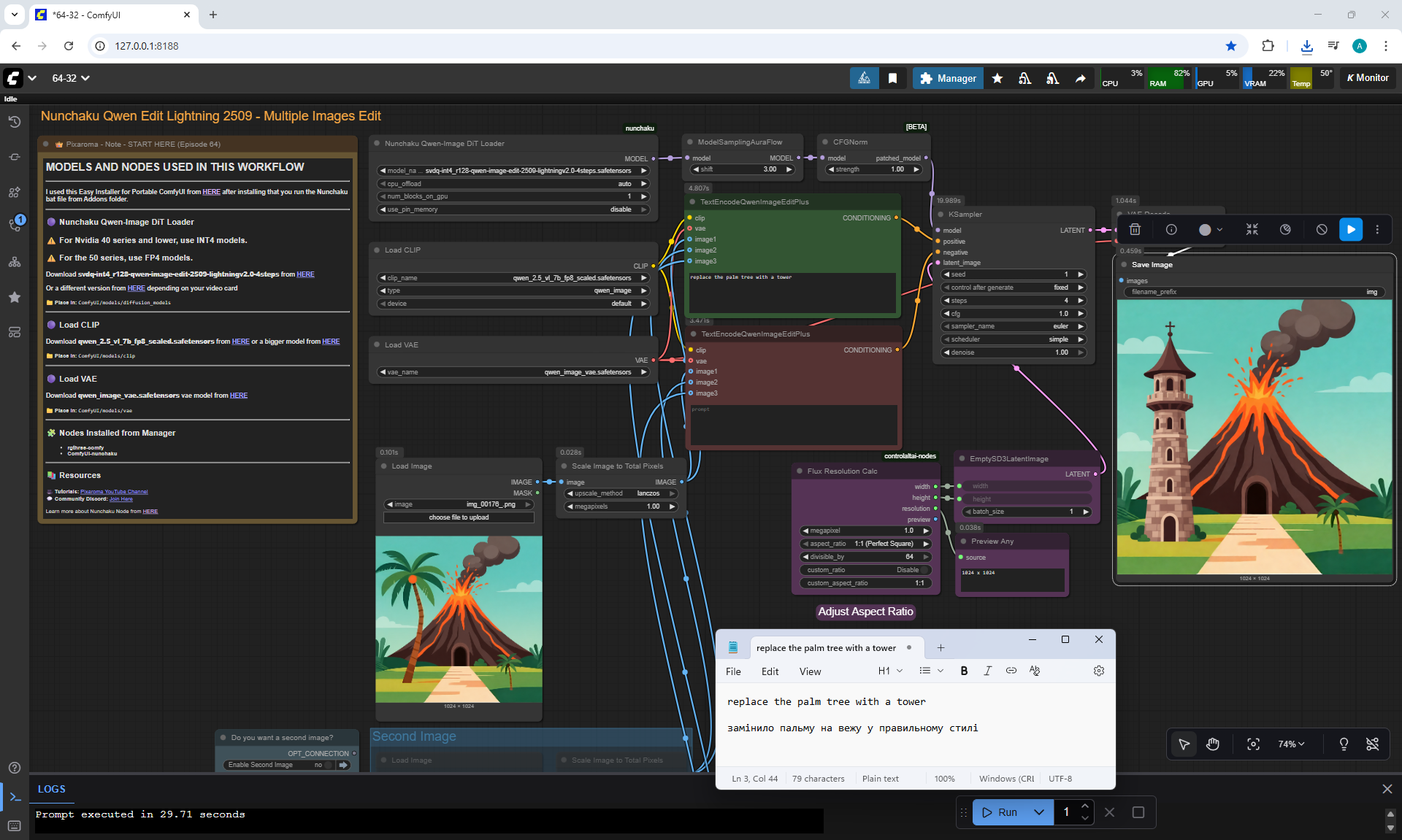Viewport: 1402px width, 840px height.
Task: Click the fit view icon
Action: (x=1253, y=744)
